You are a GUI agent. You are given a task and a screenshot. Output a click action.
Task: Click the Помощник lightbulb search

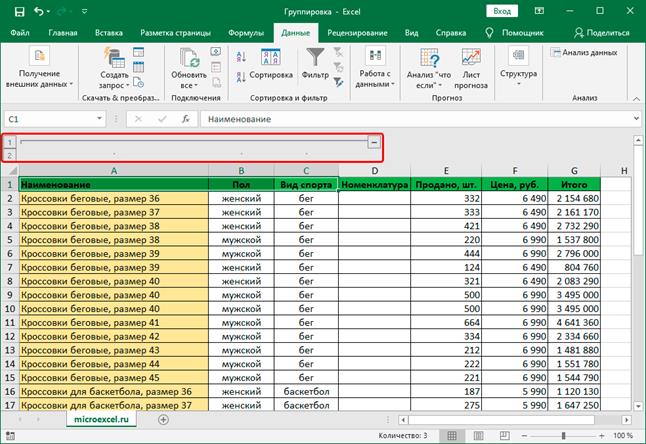[x=515, y=33]
